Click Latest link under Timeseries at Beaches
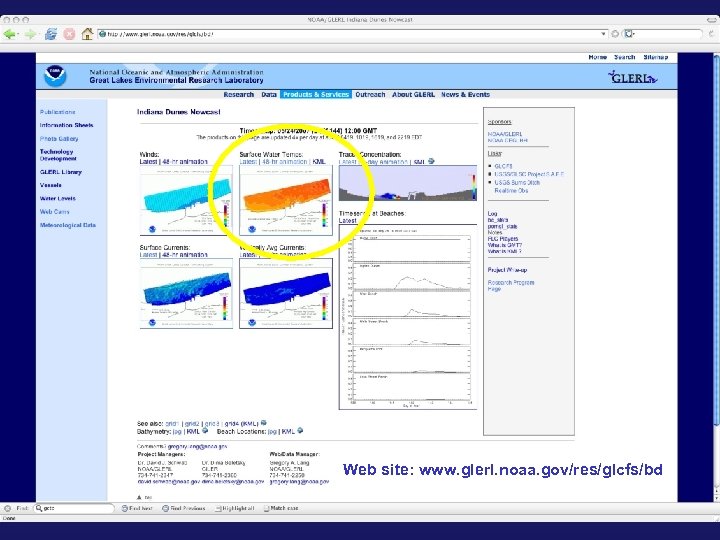720x540 pixels. (348, 220)
